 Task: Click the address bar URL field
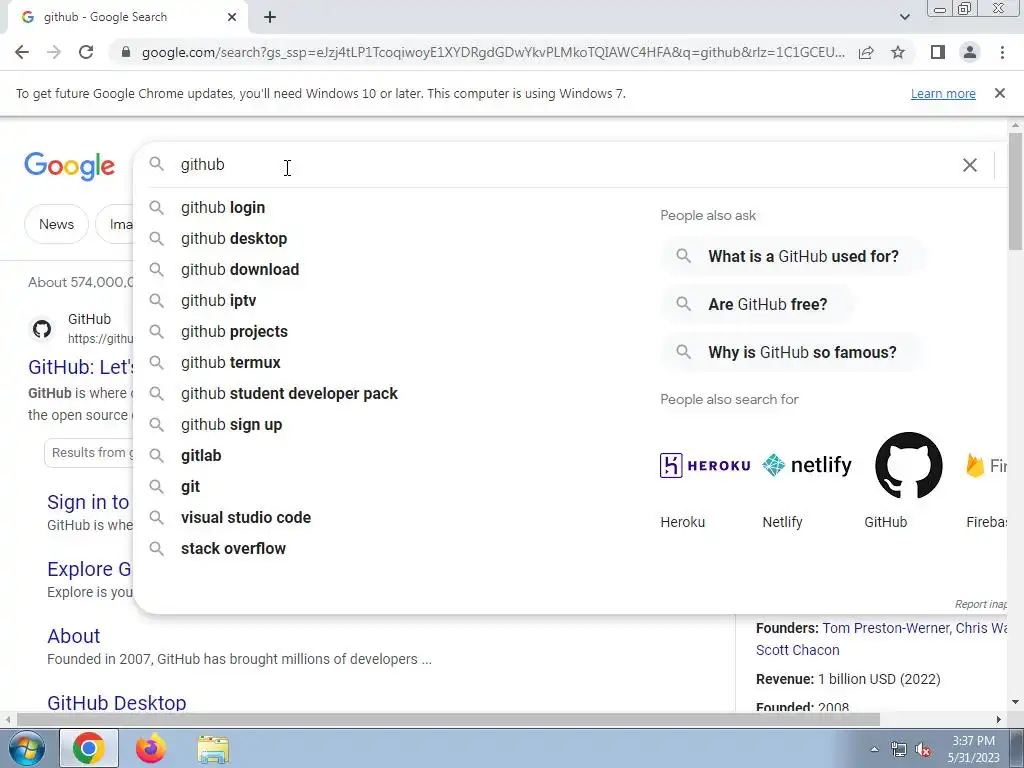(492, 52)
